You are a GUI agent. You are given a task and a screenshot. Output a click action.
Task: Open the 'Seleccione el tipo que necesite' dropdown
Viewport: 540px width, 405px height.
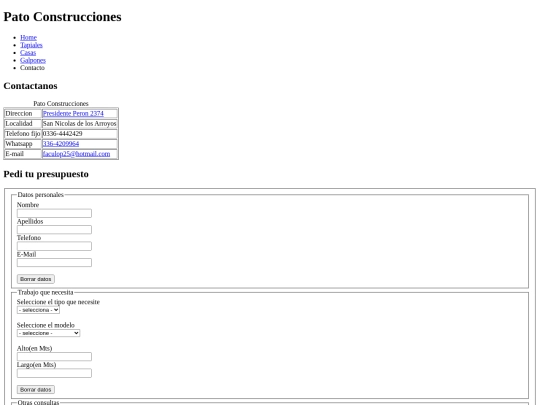coord(38,310)
